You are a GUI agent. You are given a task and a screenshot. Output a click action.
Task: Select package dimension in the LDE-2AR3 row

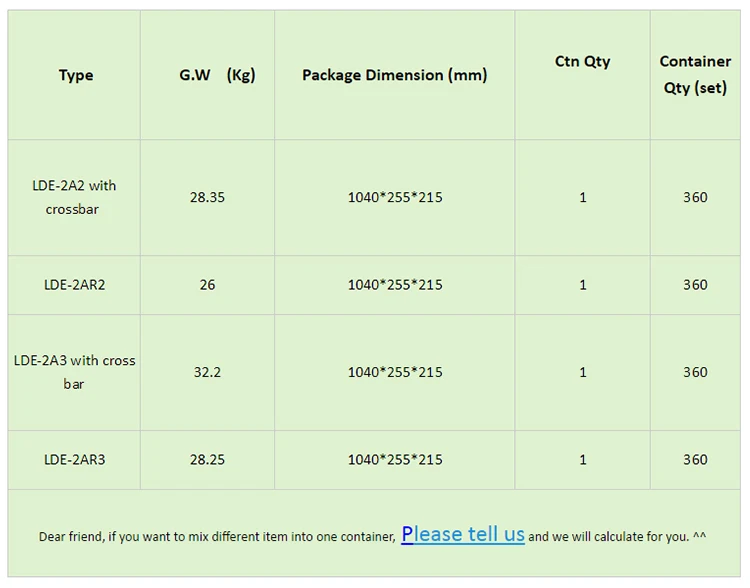click(x=395, y=460)
